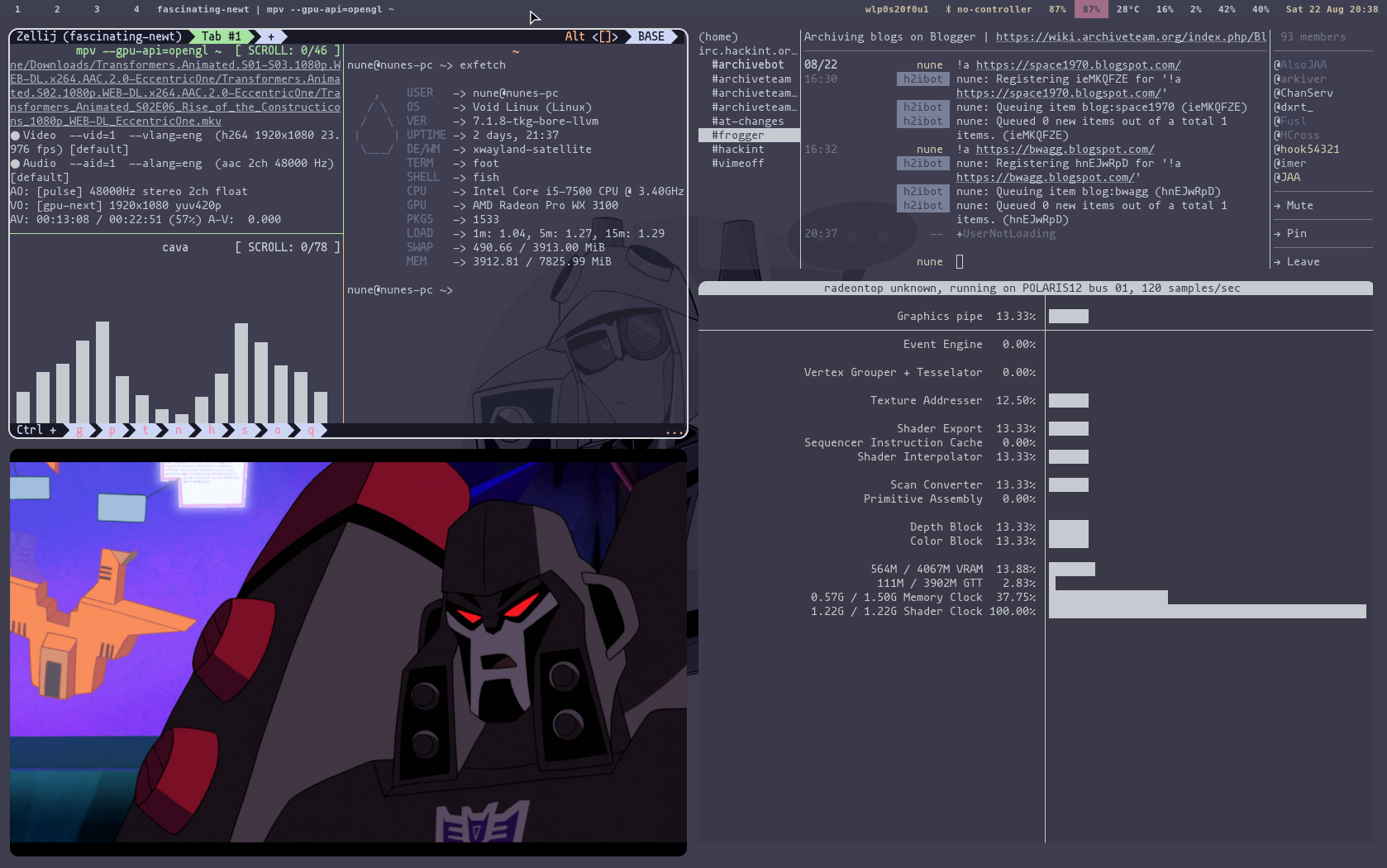Image resolution: width=1387 pixels, height=868 pixels.
Task: Click the Shader Clock usage bar in radeontop
Action: 1208,612
